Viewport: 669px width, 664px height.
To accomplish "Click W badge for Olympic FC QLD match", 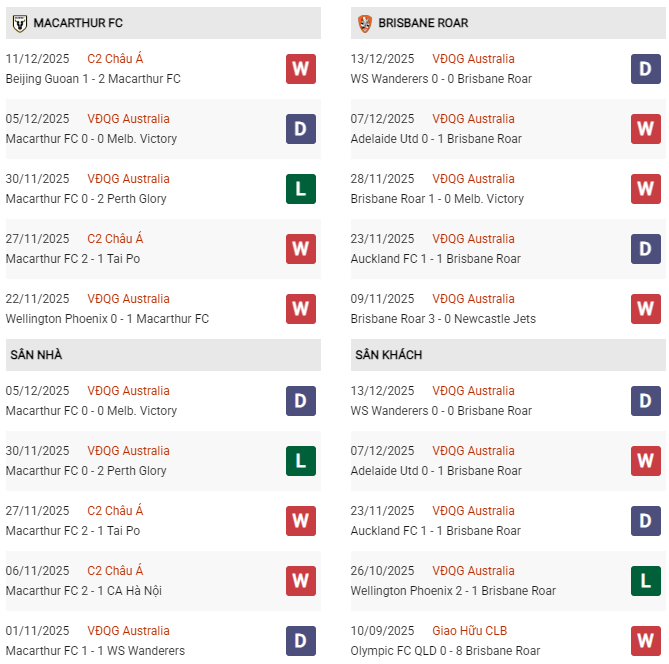I will (646, 641).
